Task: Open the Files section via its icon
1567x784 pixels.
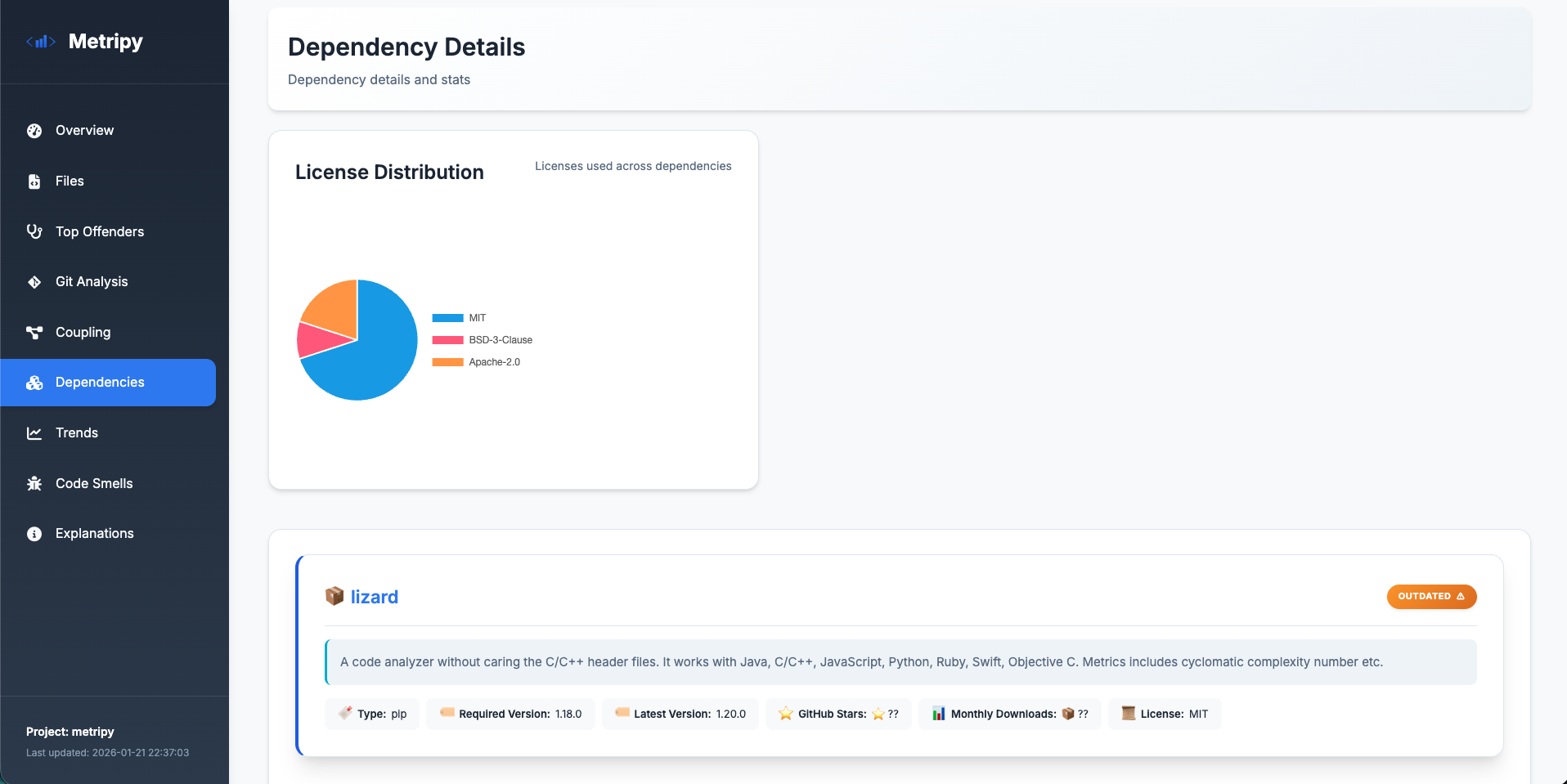Action: [34, 181]
